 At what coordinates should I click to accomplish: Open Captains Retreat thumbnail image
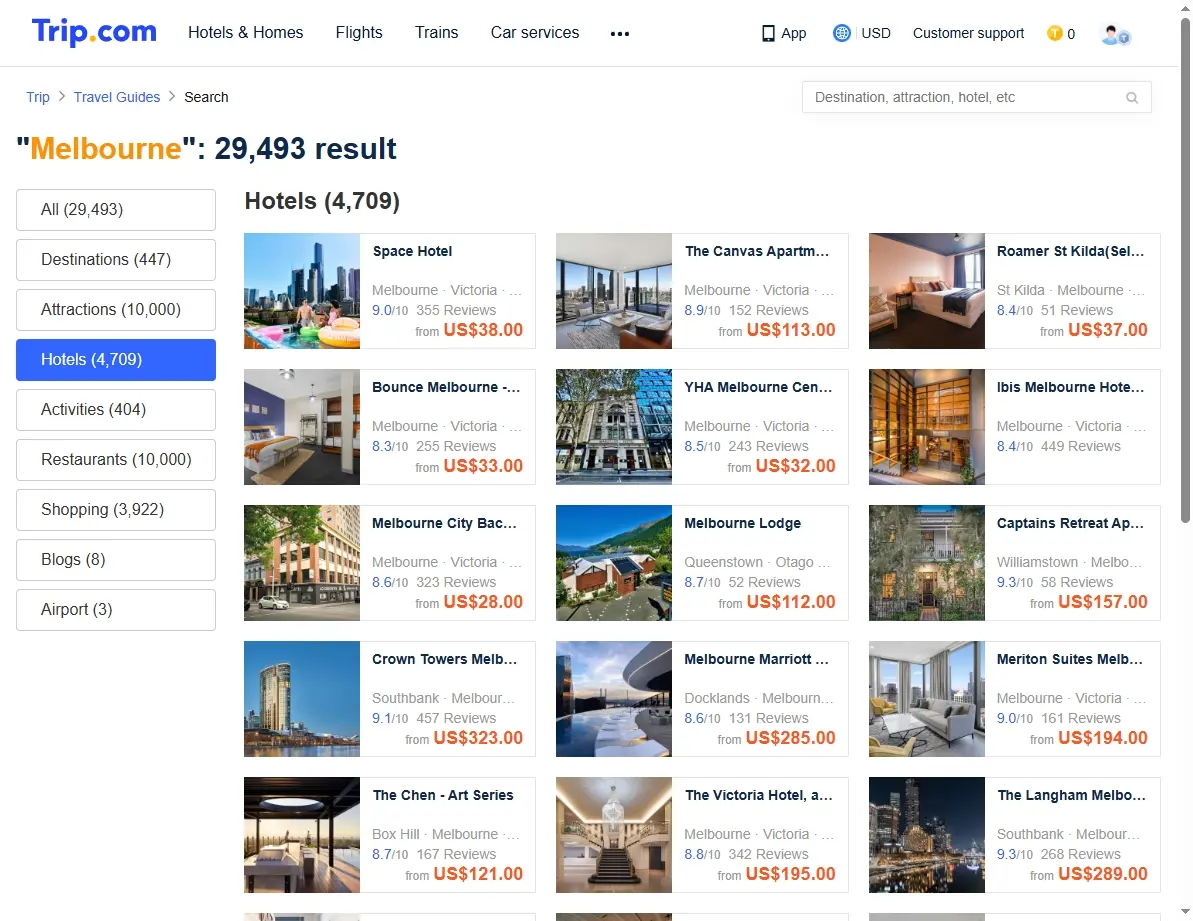927,564
